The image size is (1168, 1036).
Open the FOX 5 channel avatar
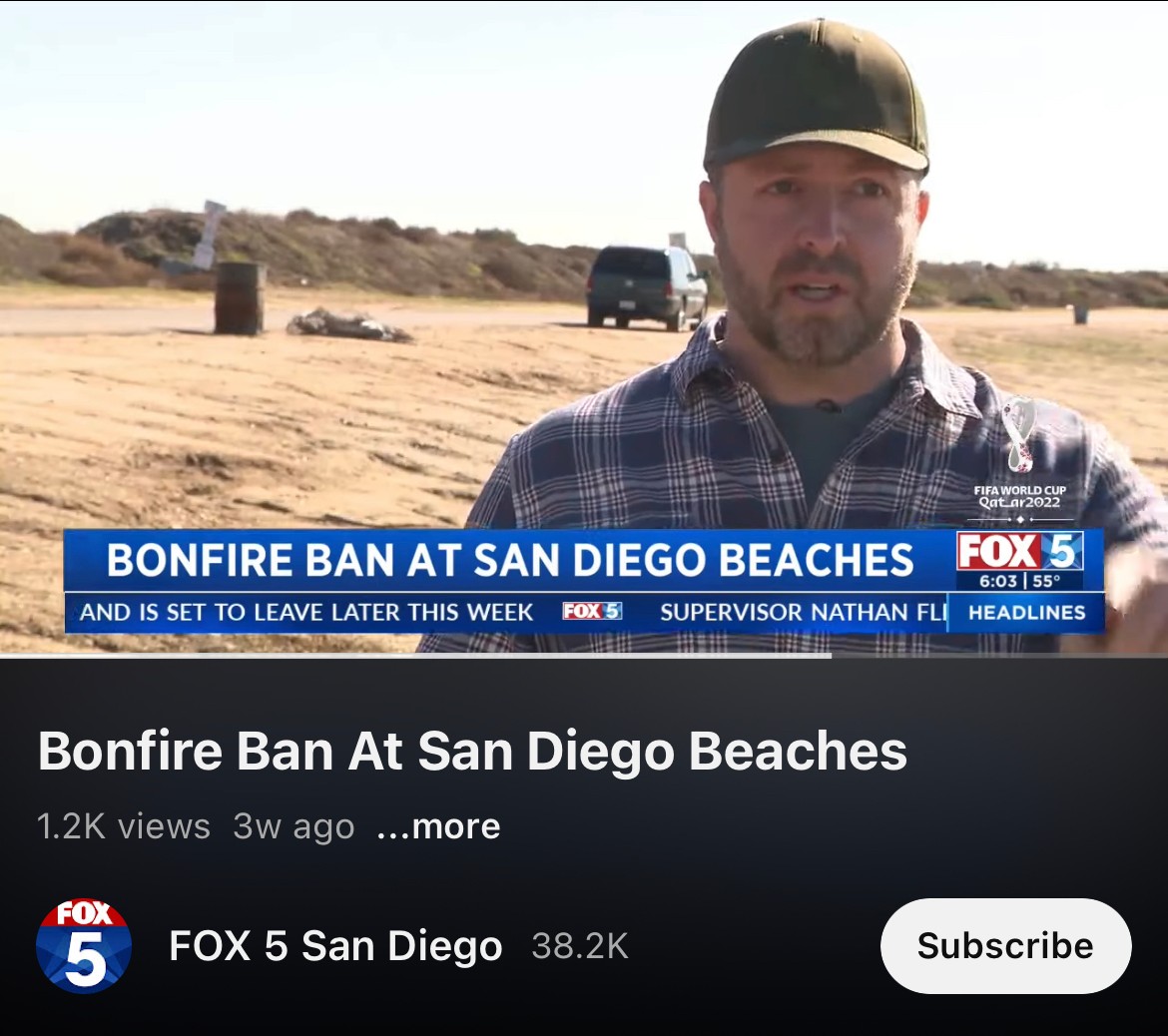tap(84, 946)
